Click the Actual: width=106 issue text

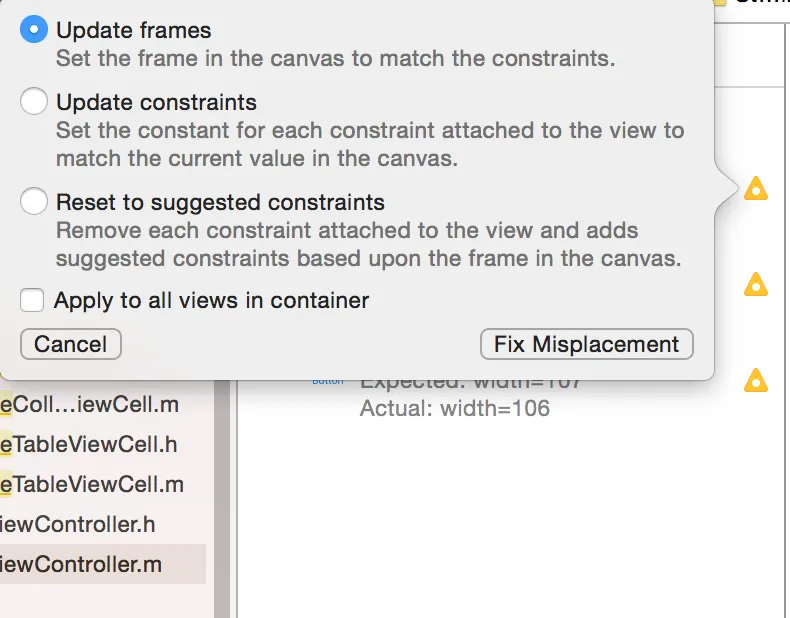pyautogui.click(x=455, y=408)
